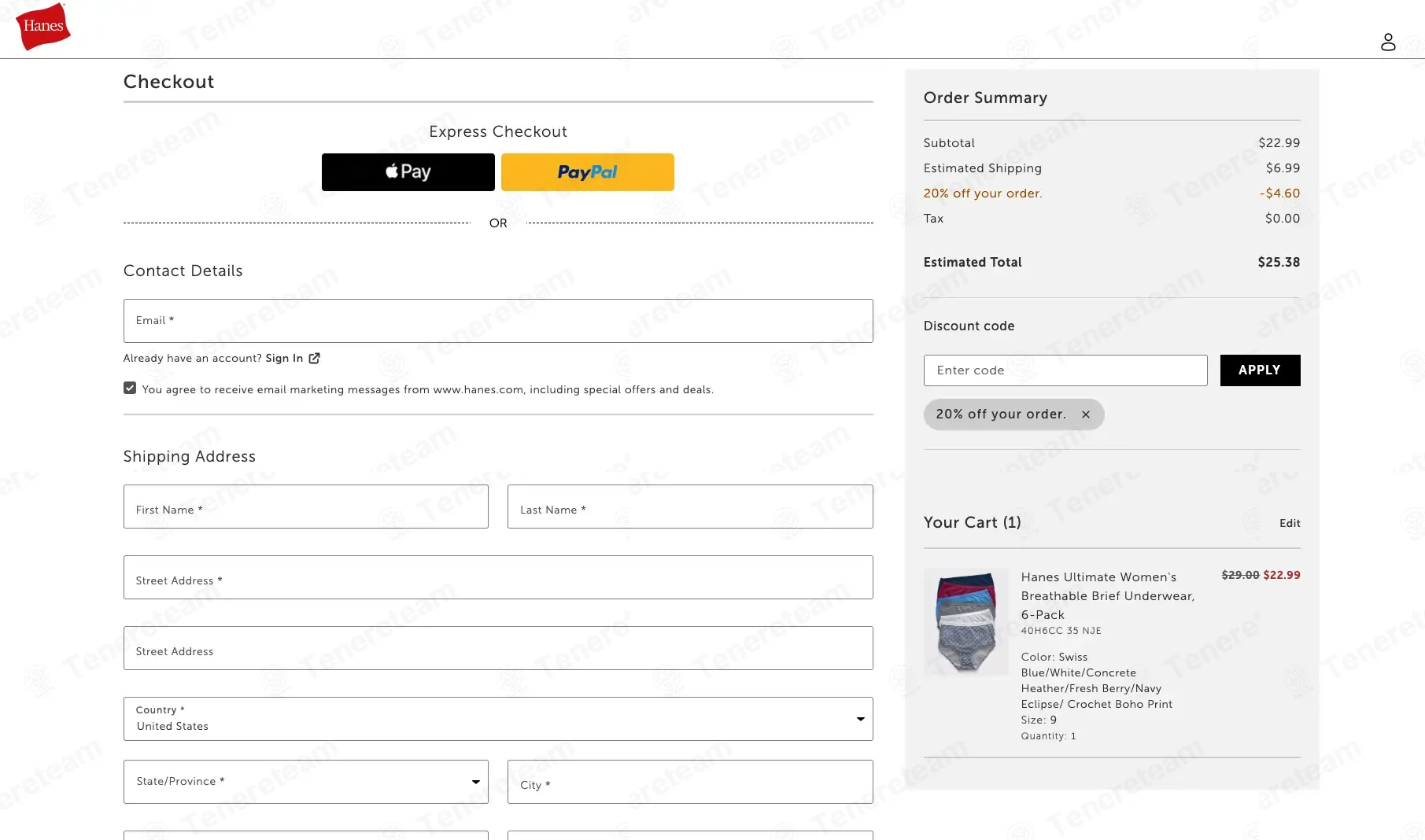Select the struck-through price $29.00

point(1240,575)
